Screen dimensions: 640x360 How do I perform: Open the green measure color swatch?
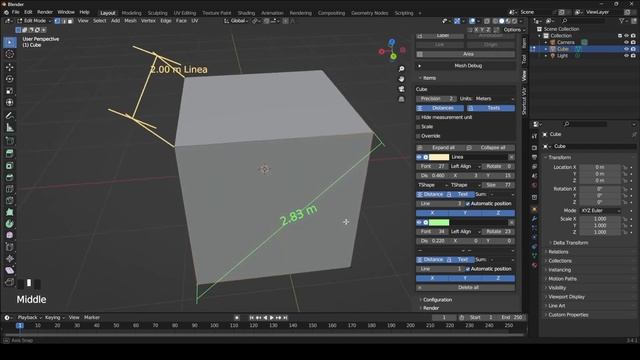[439, 222]
